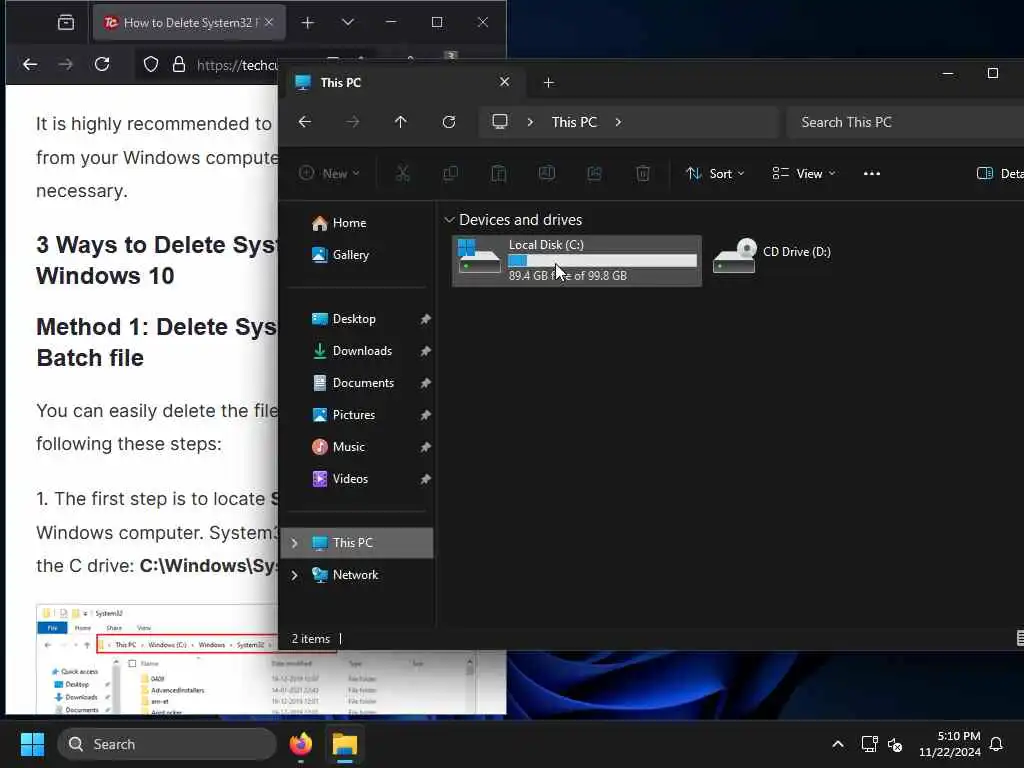
Task: Click This PC in the address breadcrumb
Action: (x=575, y=122)
